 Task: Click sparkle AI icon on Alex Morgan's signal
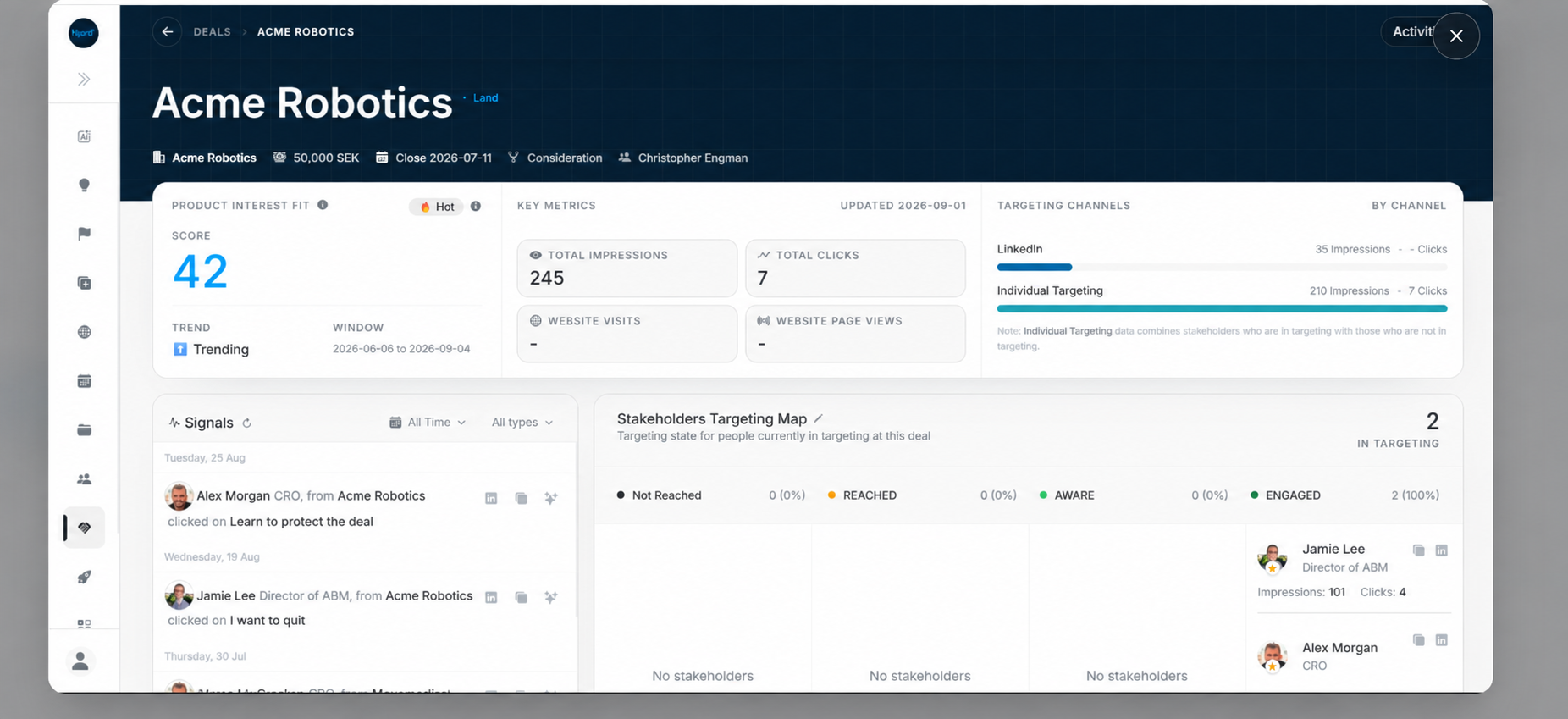pyautogui.click(x=551, y=498)
